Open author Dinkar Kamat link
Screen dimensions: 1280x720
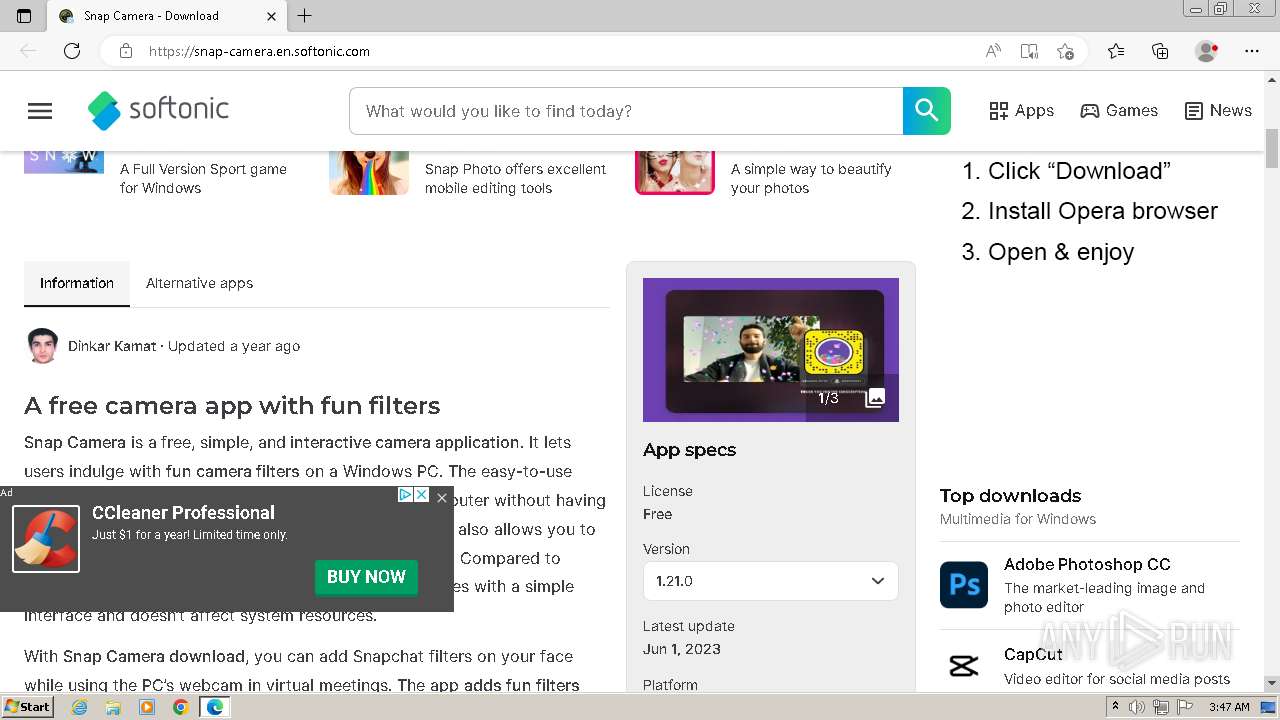112,346
